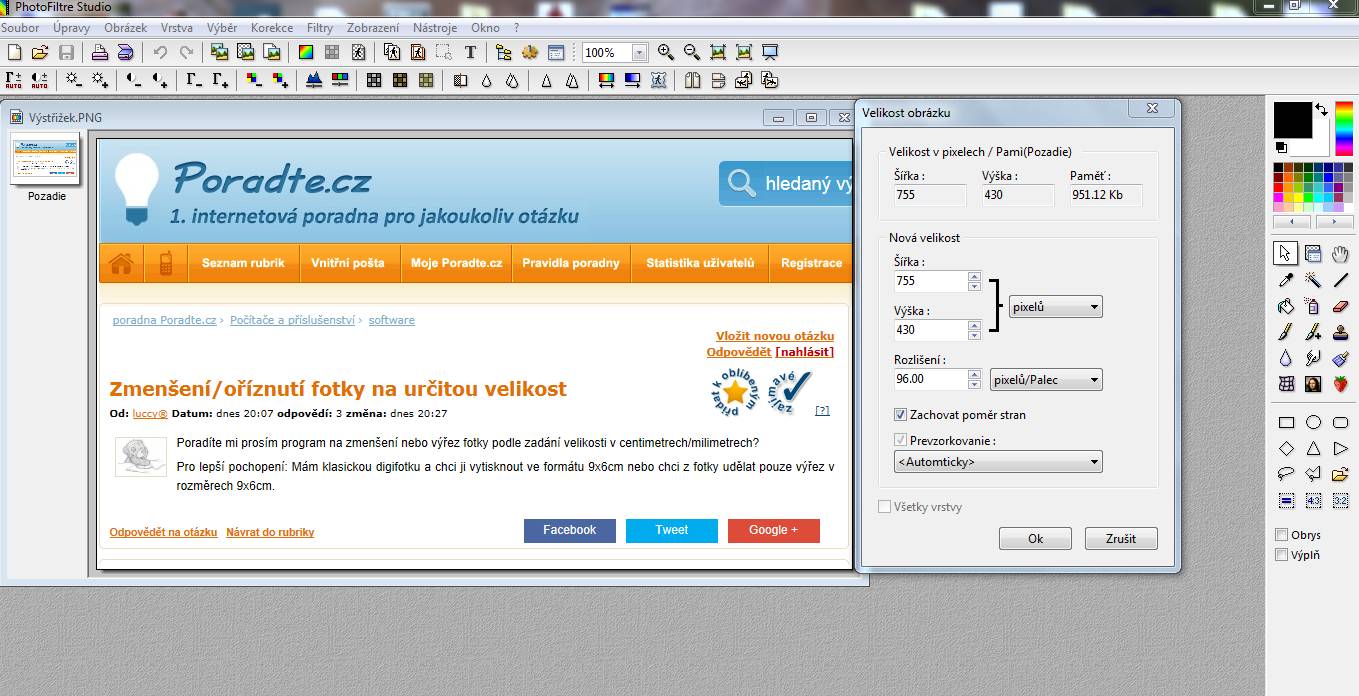Click the Rozlišení input field showing 96.00

coord(930,379)
